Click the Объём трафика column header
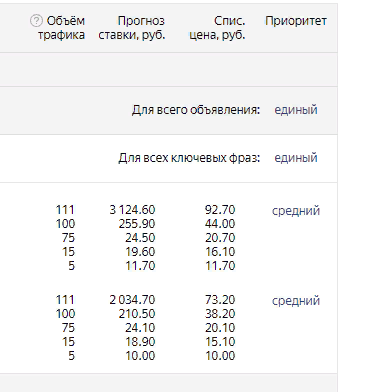 pos(61,28)
